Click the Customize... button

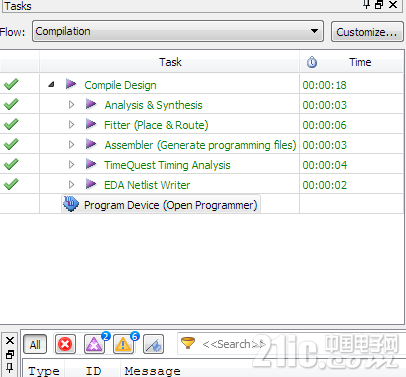(367, 32)
